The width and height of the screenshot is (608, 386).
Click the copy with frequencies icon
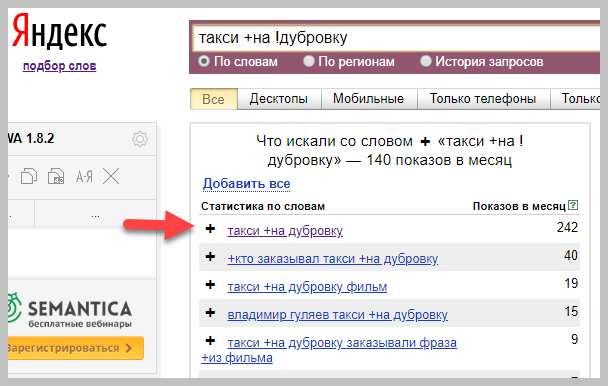tap(56, 176)
